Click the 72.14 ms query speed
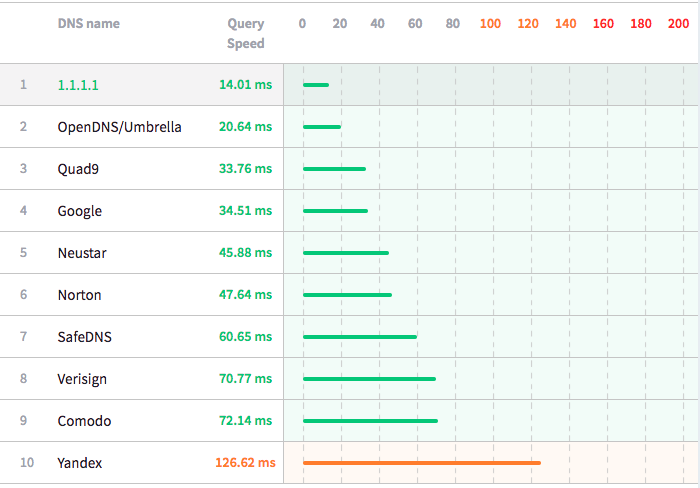Viewport: 700px width, 488px height. (x=246, y=420)
